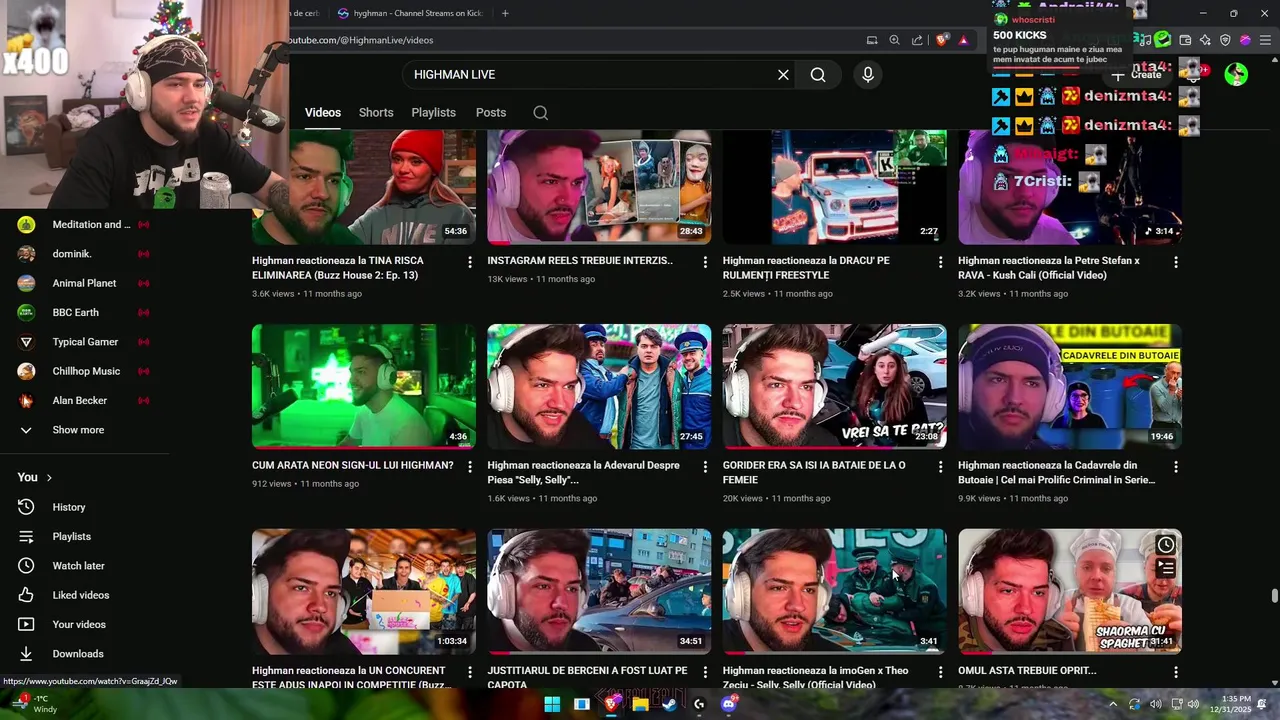Open options menu for NEON SIGN-UL video
1280x720 pixels.
tap(470, 467)
